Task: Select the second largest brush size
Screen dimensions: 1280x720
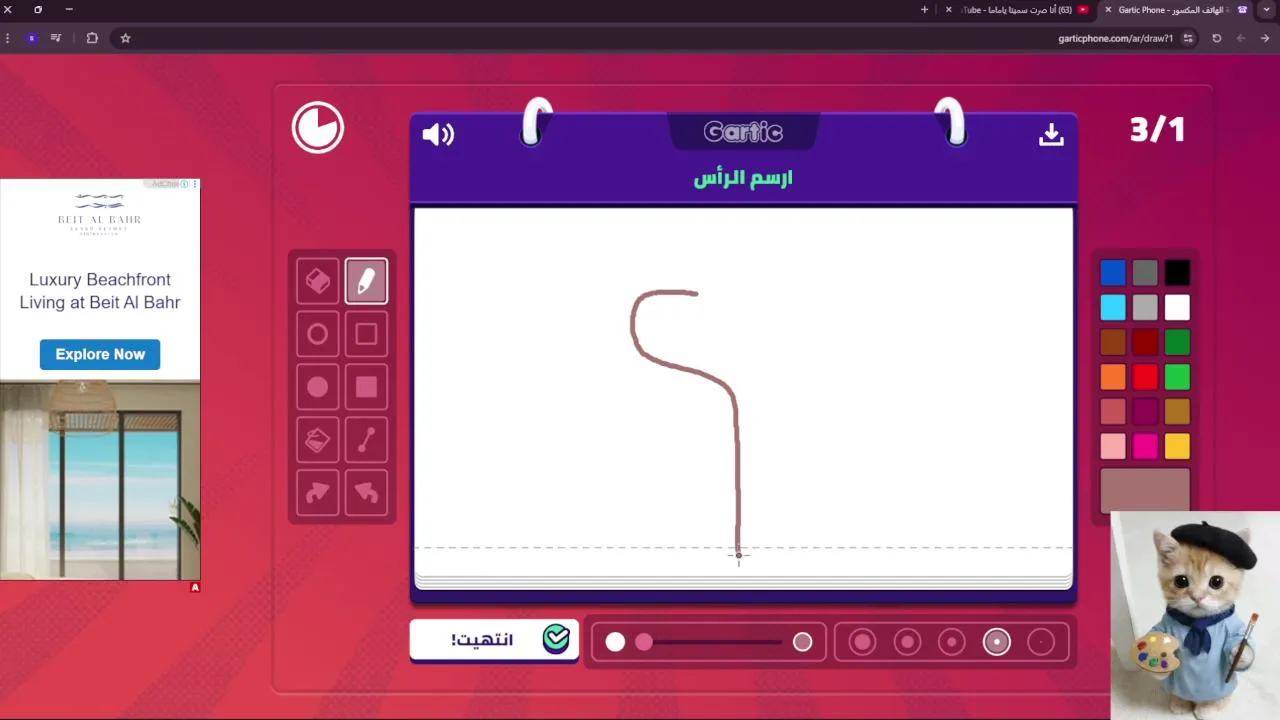Action: 908,642
